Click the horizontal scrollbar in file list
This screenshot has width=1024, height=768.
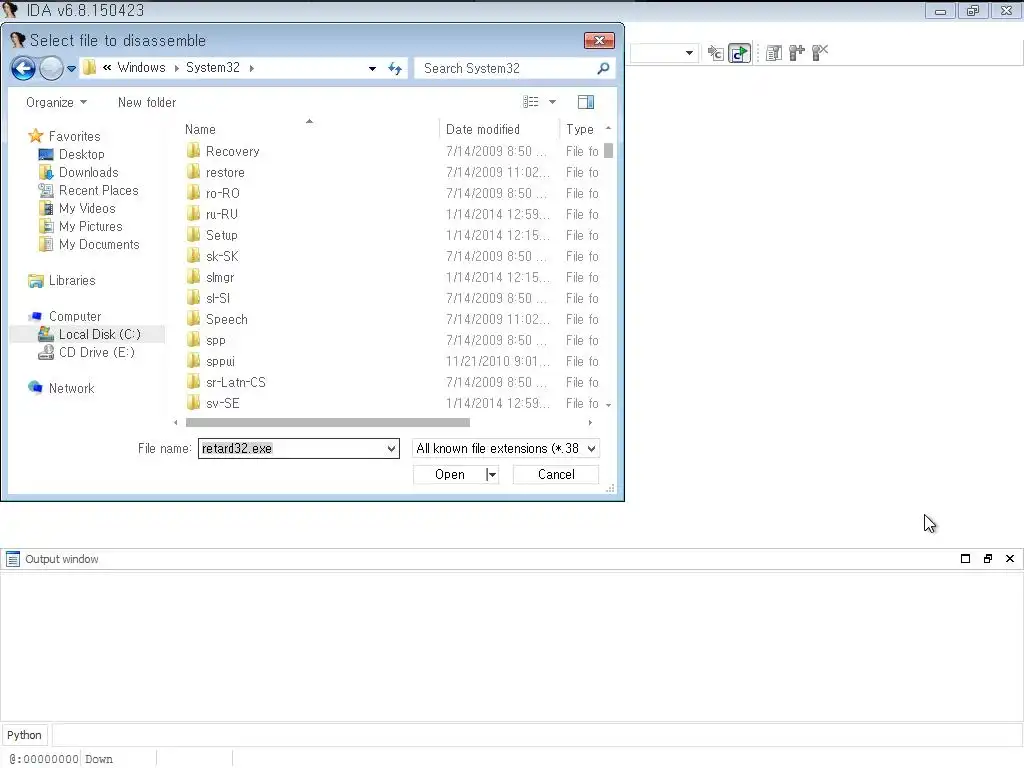(327, 423)
